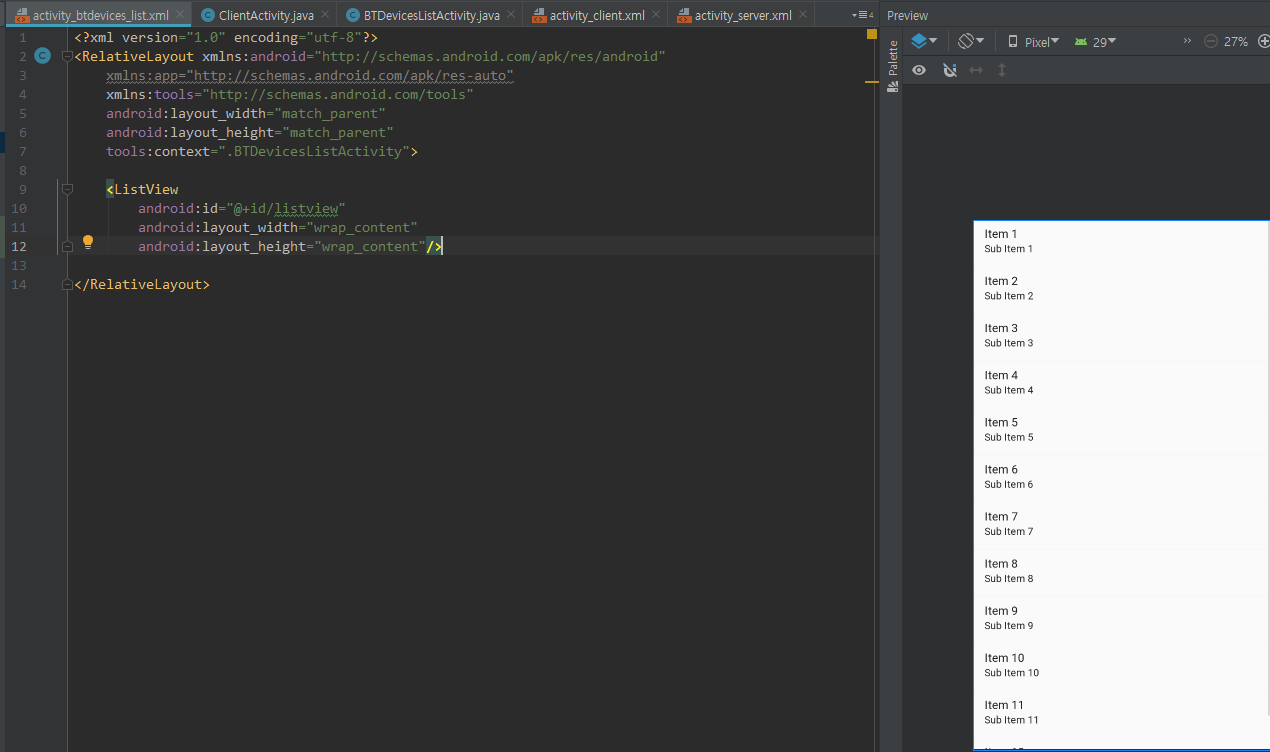Select 'Item 3' in the preview list
Viewport: 1270px width, 752px height.
1001,328
